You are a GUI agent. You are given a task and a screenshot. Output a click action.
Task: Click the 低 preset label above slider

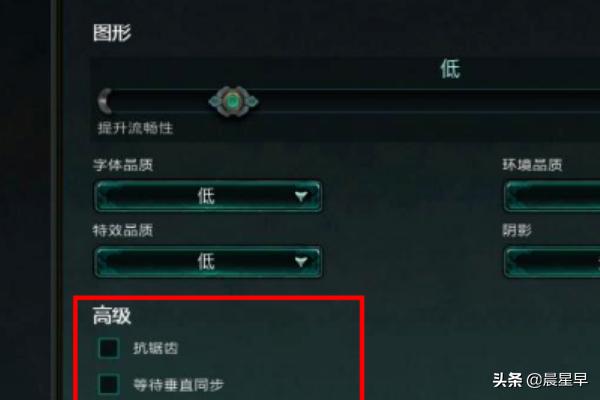(450, 69)
